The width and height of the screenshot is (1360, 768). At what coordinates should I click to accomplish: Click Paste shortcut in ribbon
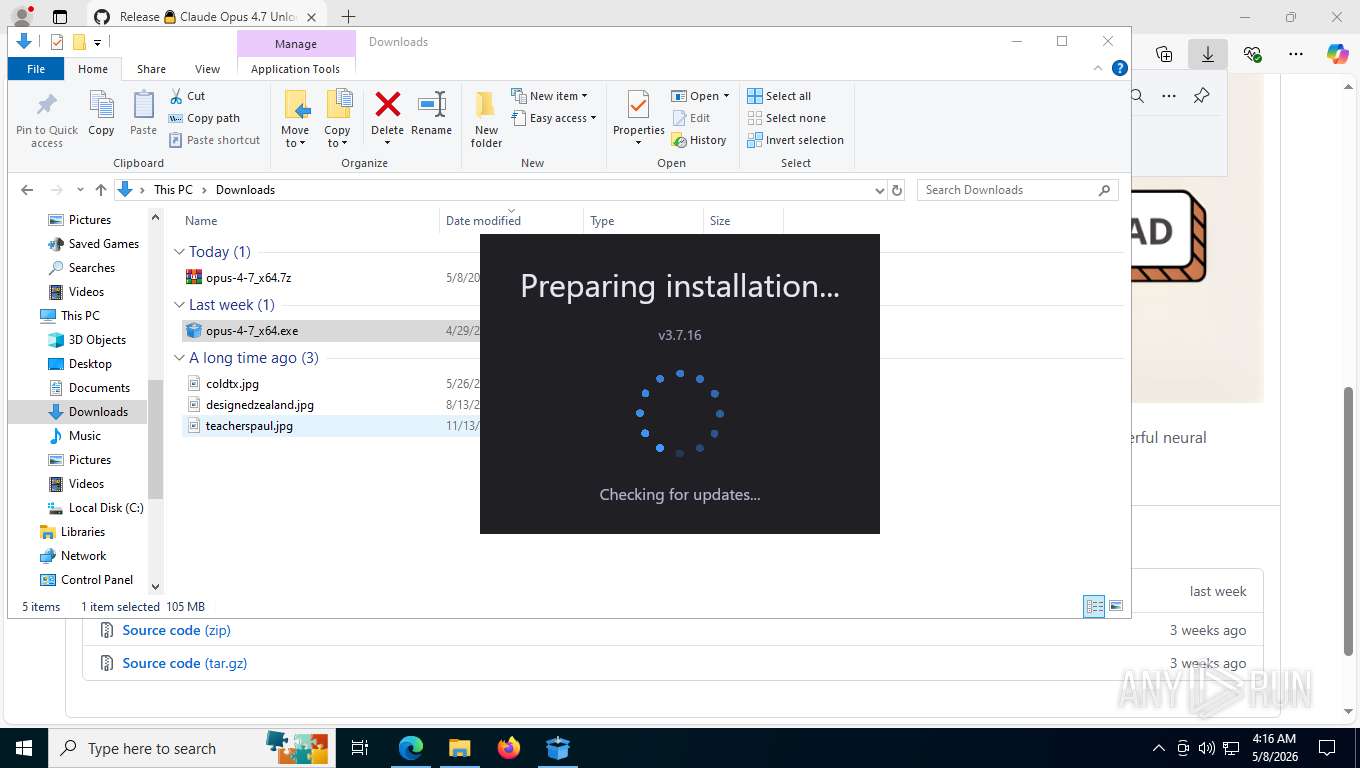[x=214, y=140]
